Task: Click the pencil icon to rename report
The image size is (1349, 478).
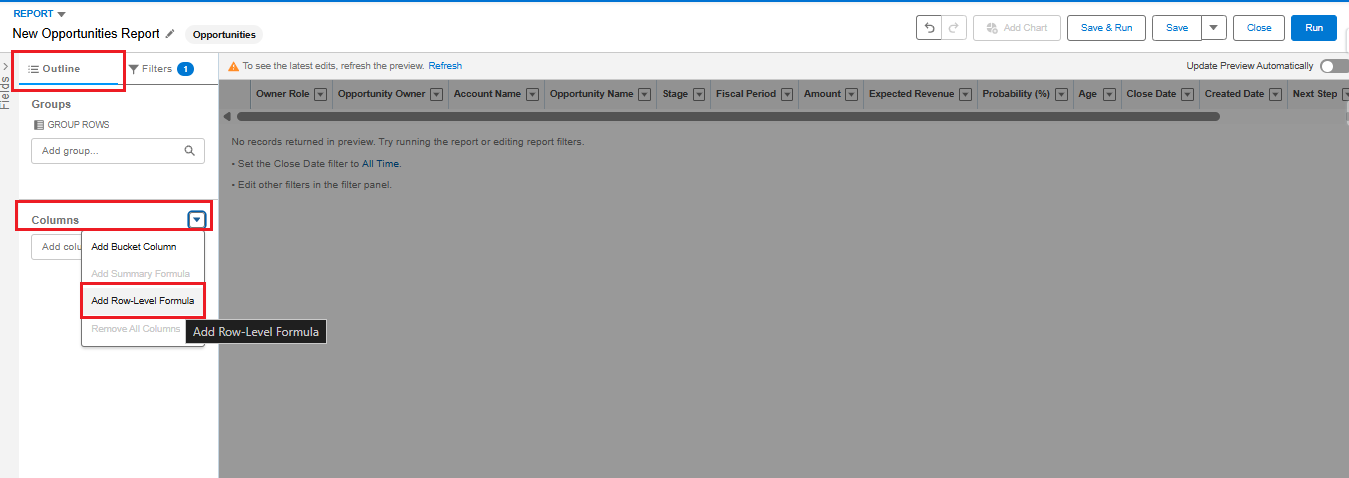Action: coord(170,34)
